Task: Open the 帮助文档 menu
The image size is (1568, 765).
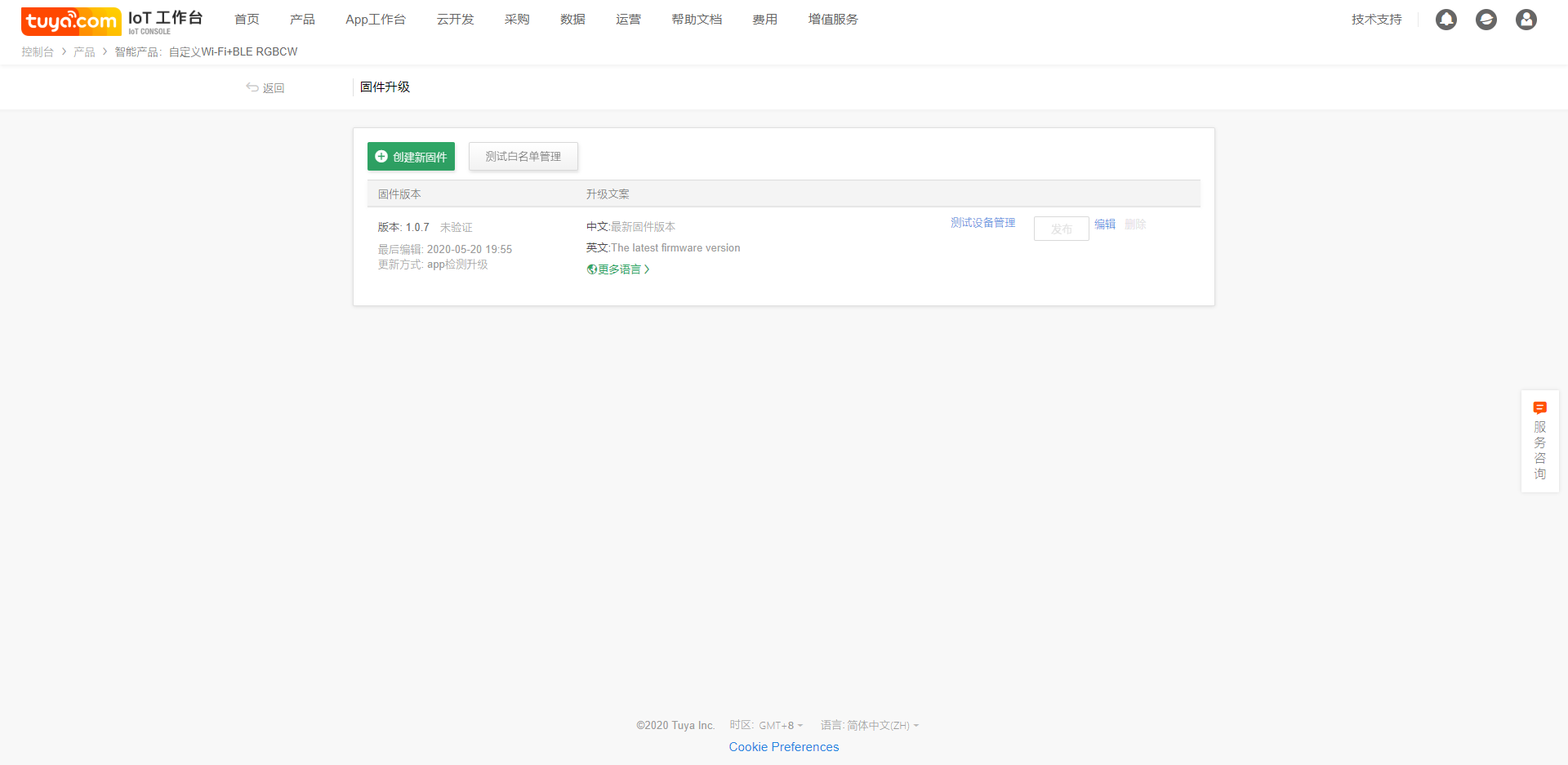Action: (697, 20)
